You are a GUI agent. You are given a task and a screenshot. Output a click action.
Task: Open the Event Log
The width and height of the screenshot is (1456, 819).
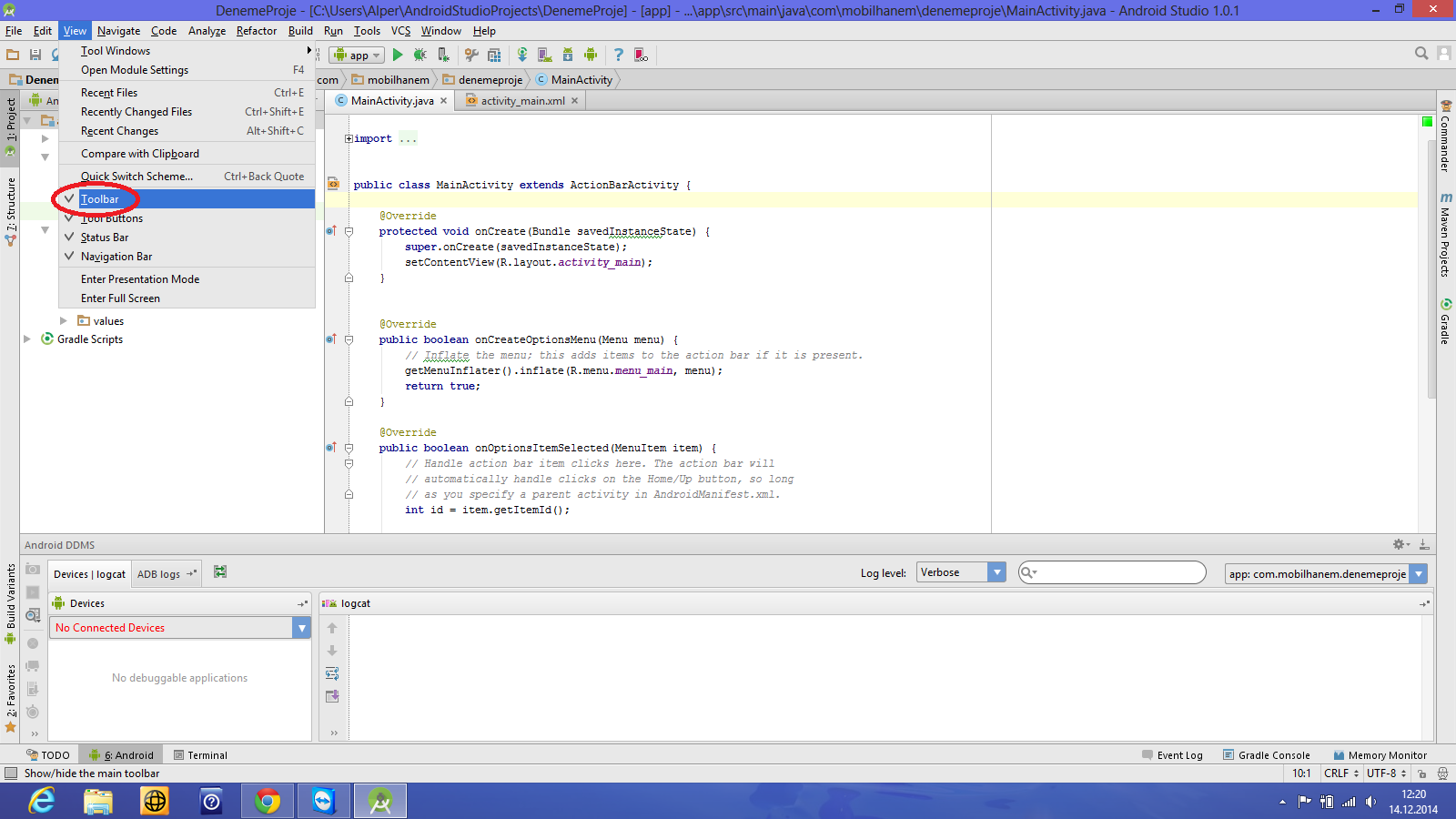coord(1172,755)
